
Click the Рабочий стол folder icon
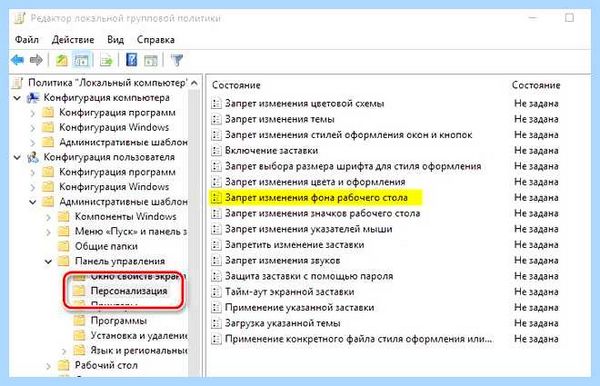(x=64, y=365)
